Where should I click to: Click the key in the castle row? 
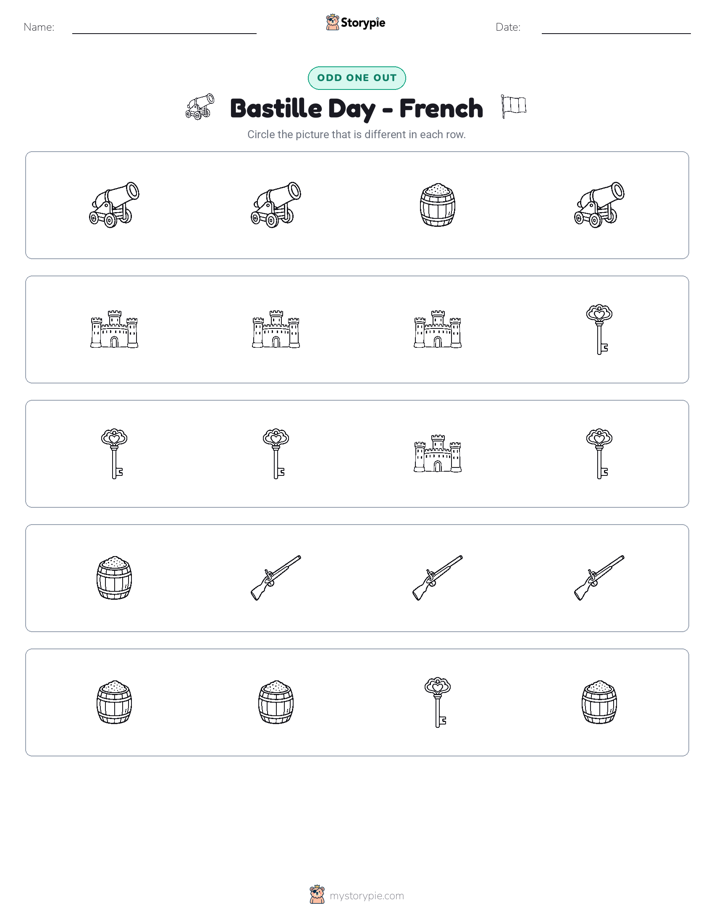click(599, 329)
